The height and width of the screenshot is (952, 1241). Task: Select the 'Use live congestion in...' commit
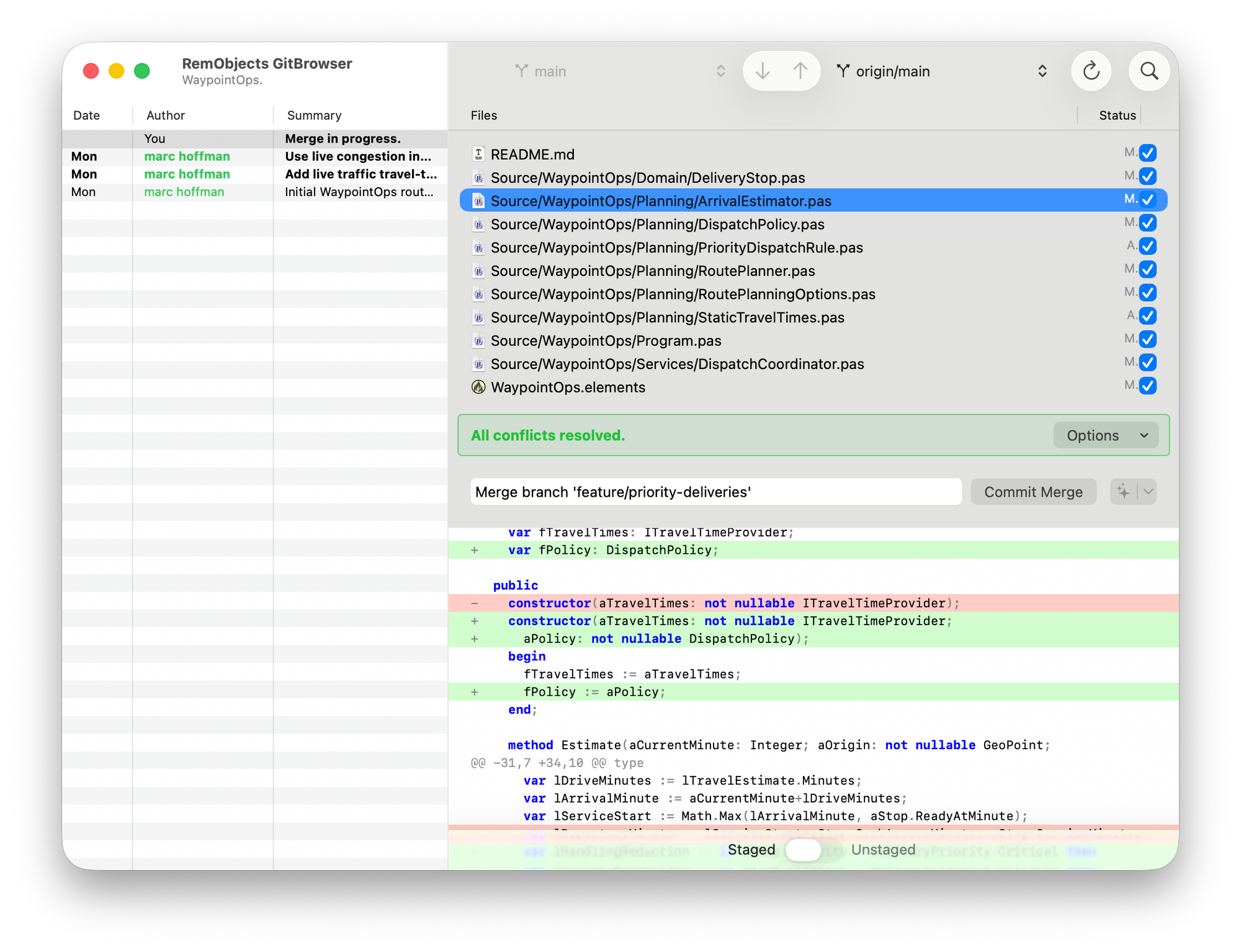255,156
